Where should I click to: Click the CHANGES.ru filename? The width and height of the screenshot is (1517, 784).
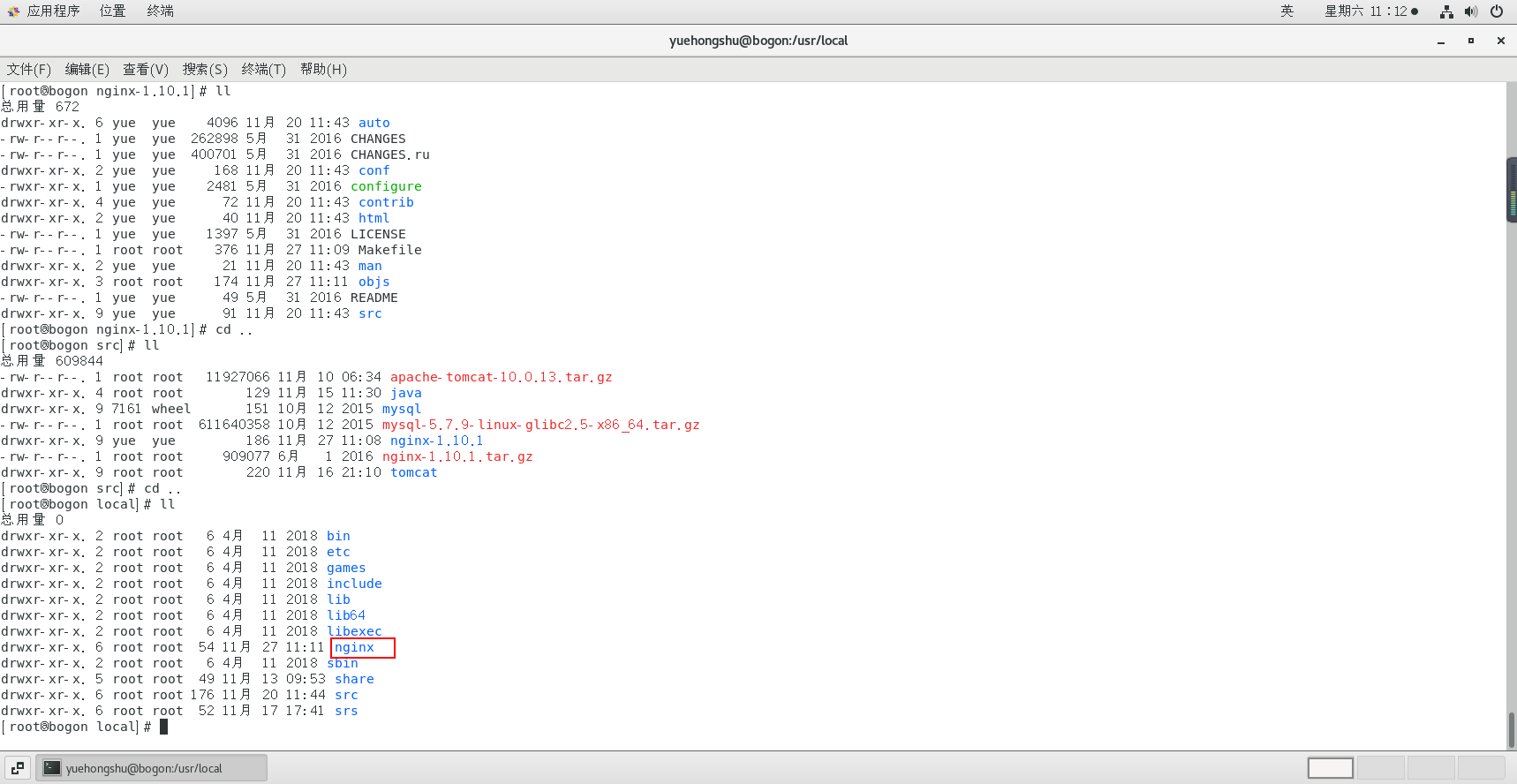pos(389,155)
